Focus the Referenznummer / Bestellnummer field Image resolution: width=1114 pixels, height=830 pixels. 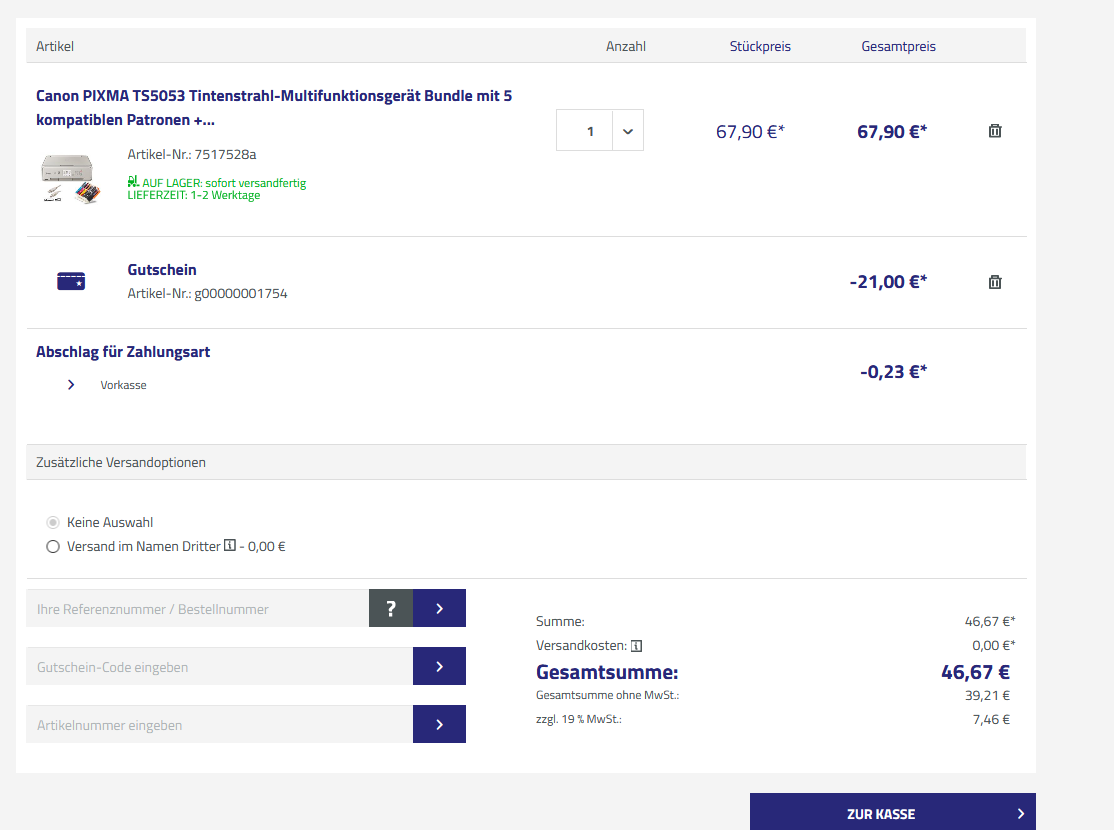coord(197,608)
